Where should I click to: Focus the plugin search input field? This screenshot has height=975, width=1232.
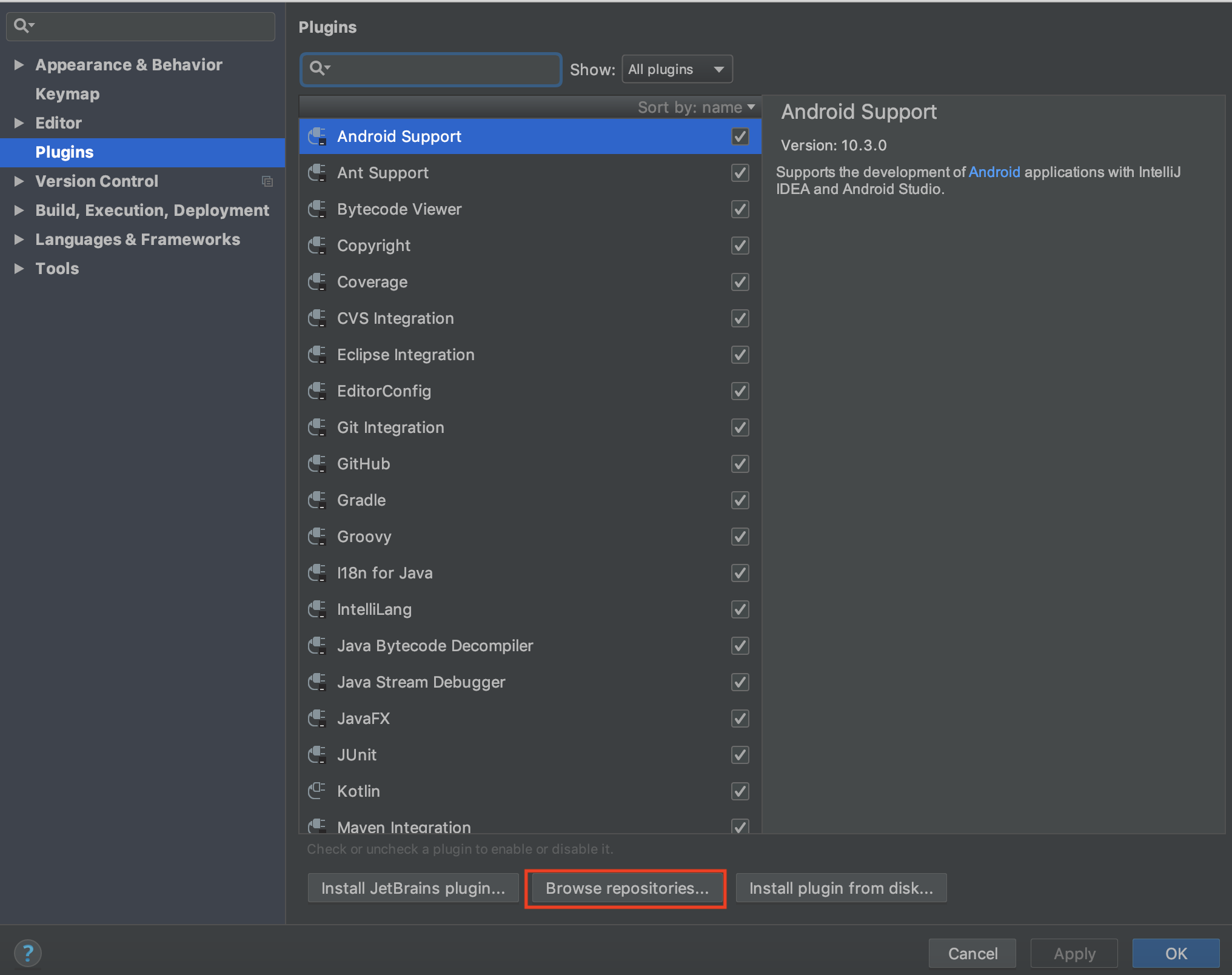click(431, 69)
